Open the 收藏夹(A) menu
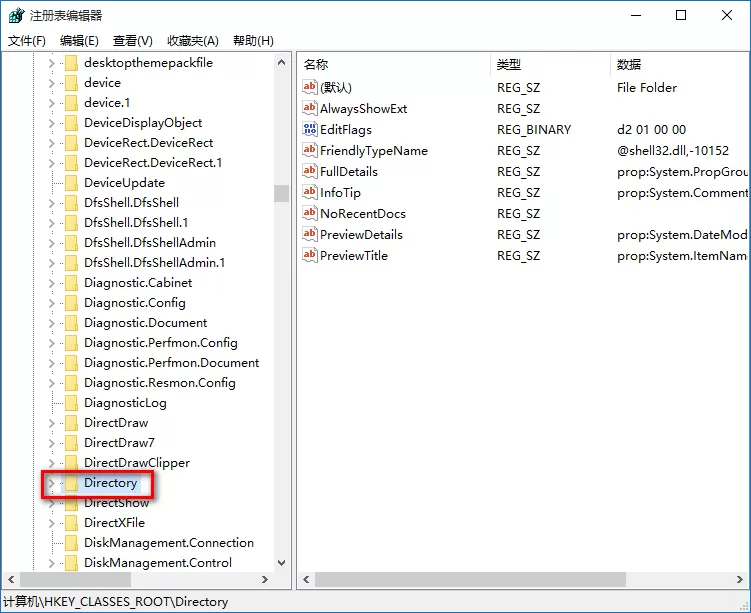The width and height of the screenshot is (751, 613). pos(193,41)
